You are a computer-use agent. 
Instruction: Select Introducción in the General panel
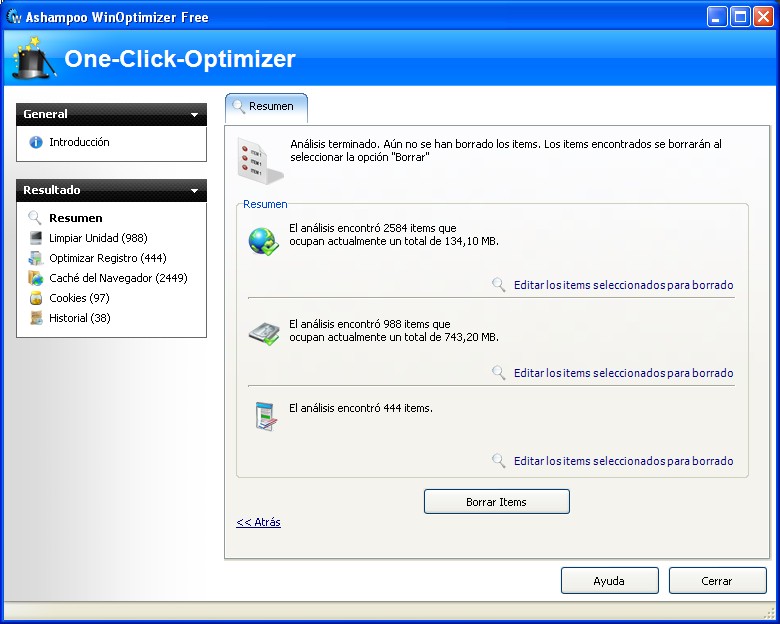79,142
